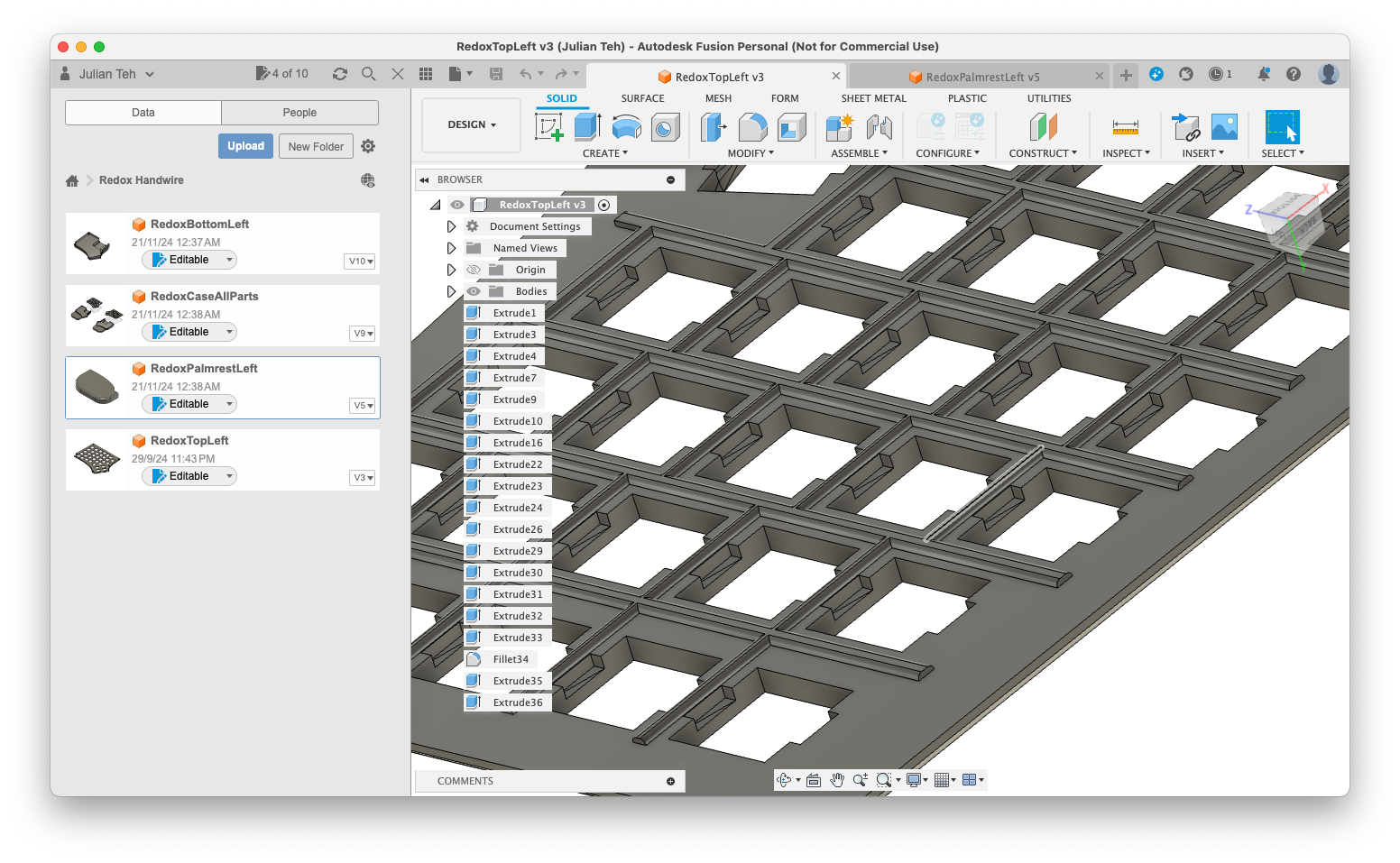This screenshot has height=863, width=1400.
Task: Select the Revolve tool
Action: click(626, 127)
